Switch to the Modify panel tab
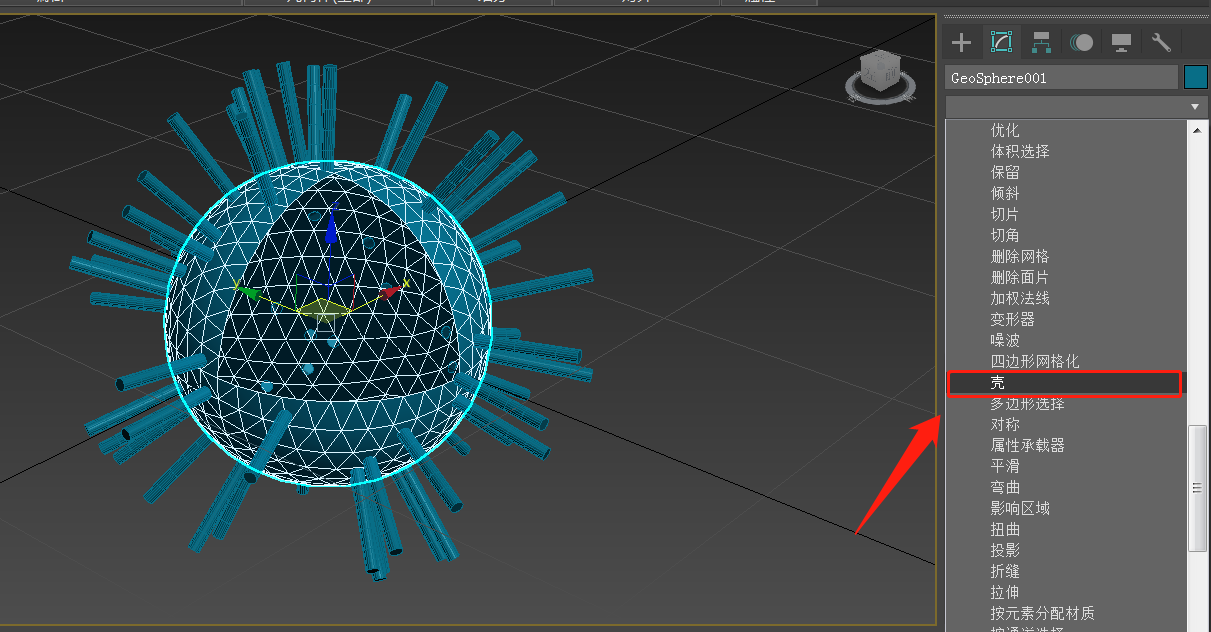The width and height of the screenshot is (1211, 632). point(1001,42)
